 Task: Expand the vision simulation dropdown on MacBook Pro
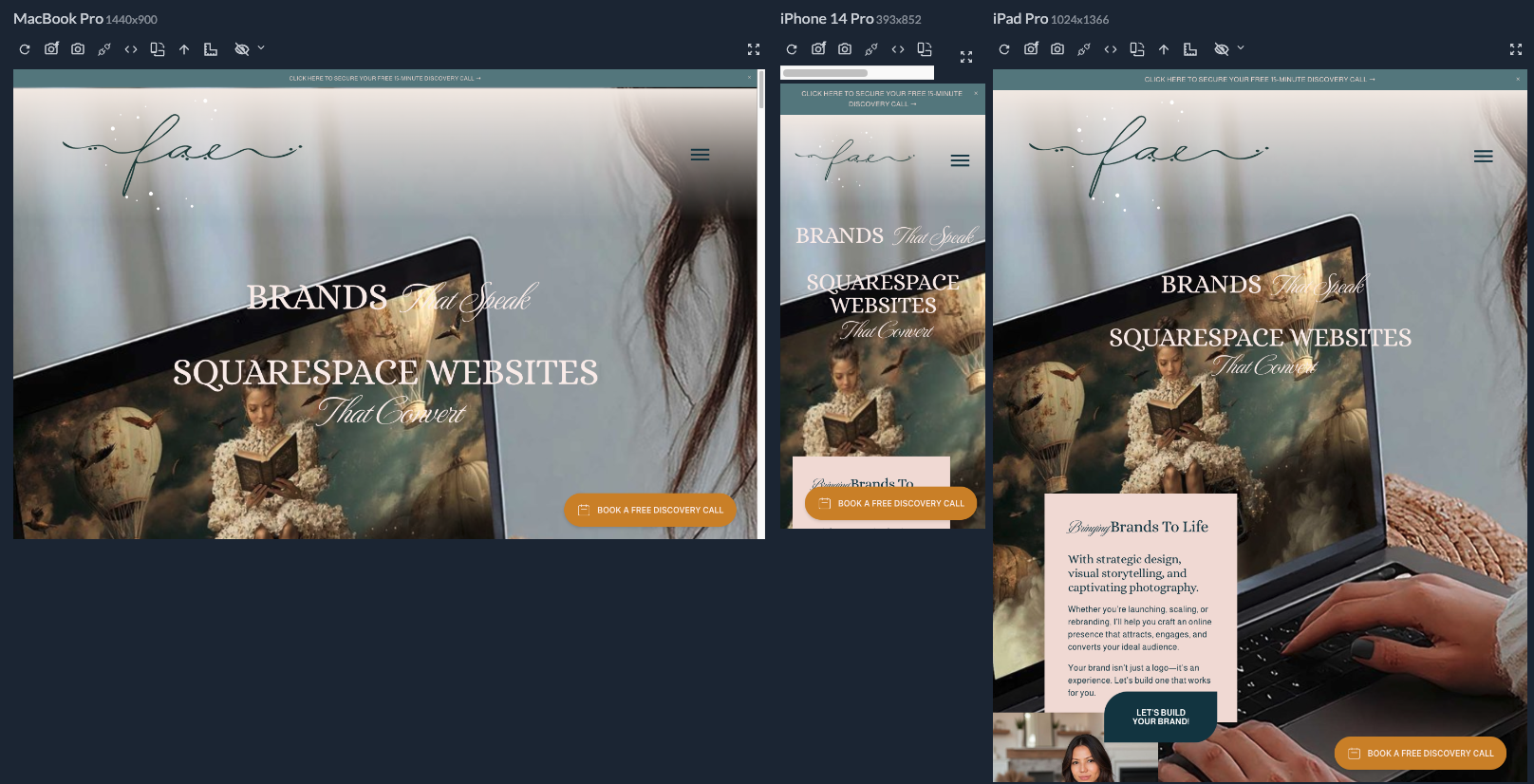click(261, 47)
